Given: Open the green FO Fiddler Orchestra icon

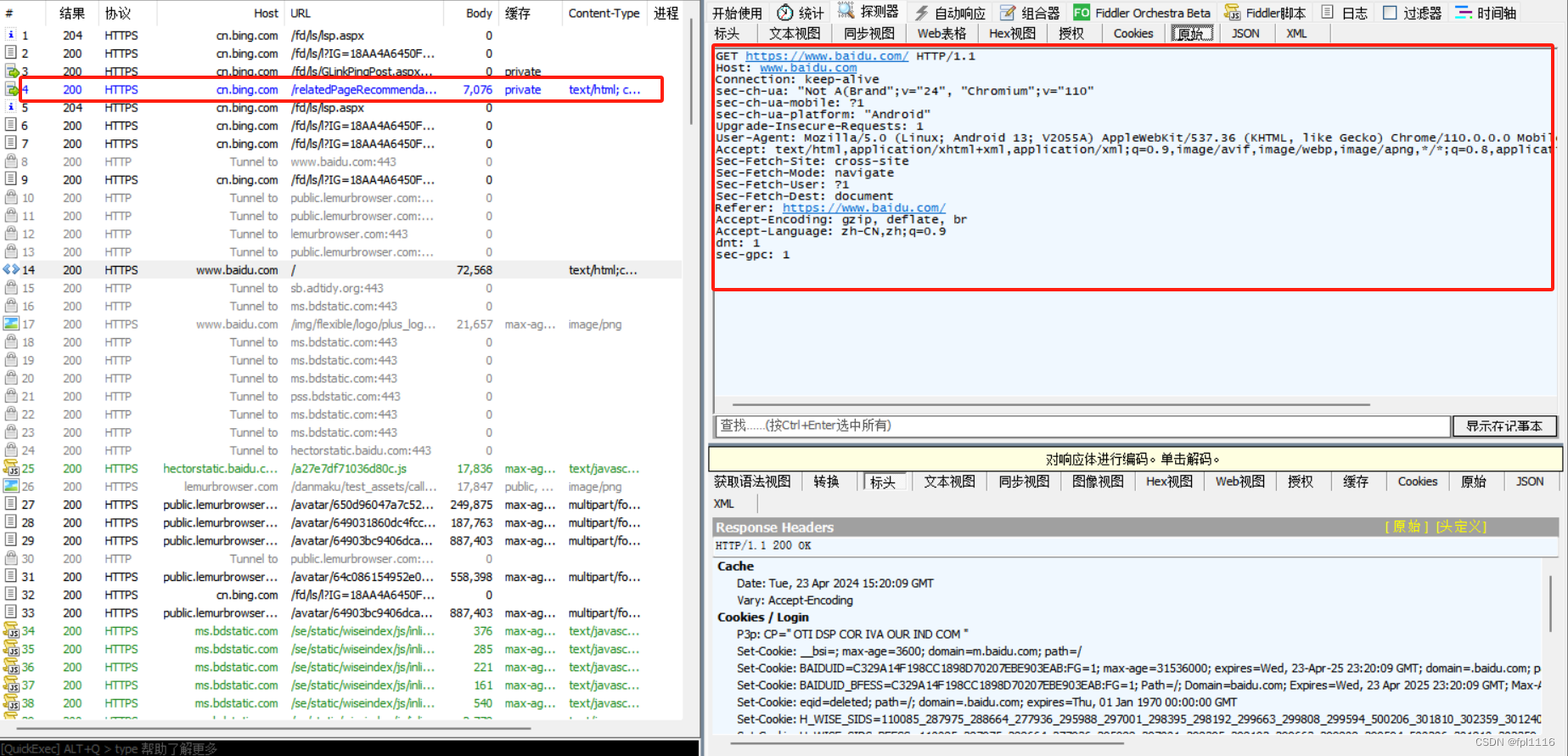Looking at the screenshot, I should pyautogui.click(x=1082, y=13).
